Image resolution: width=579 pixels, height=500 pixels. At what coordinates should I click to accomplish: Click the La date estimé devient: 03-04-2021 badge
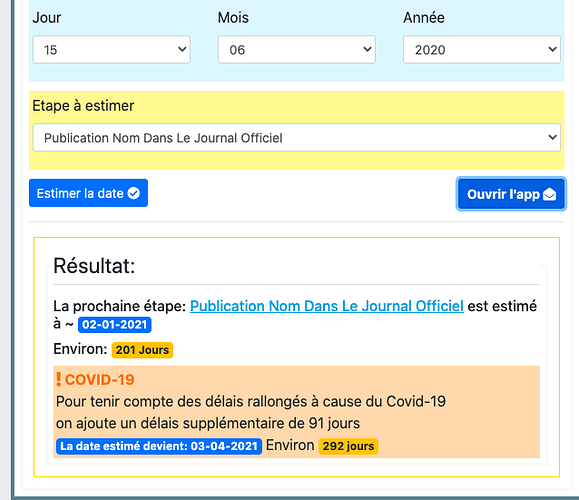click(159, 446)
